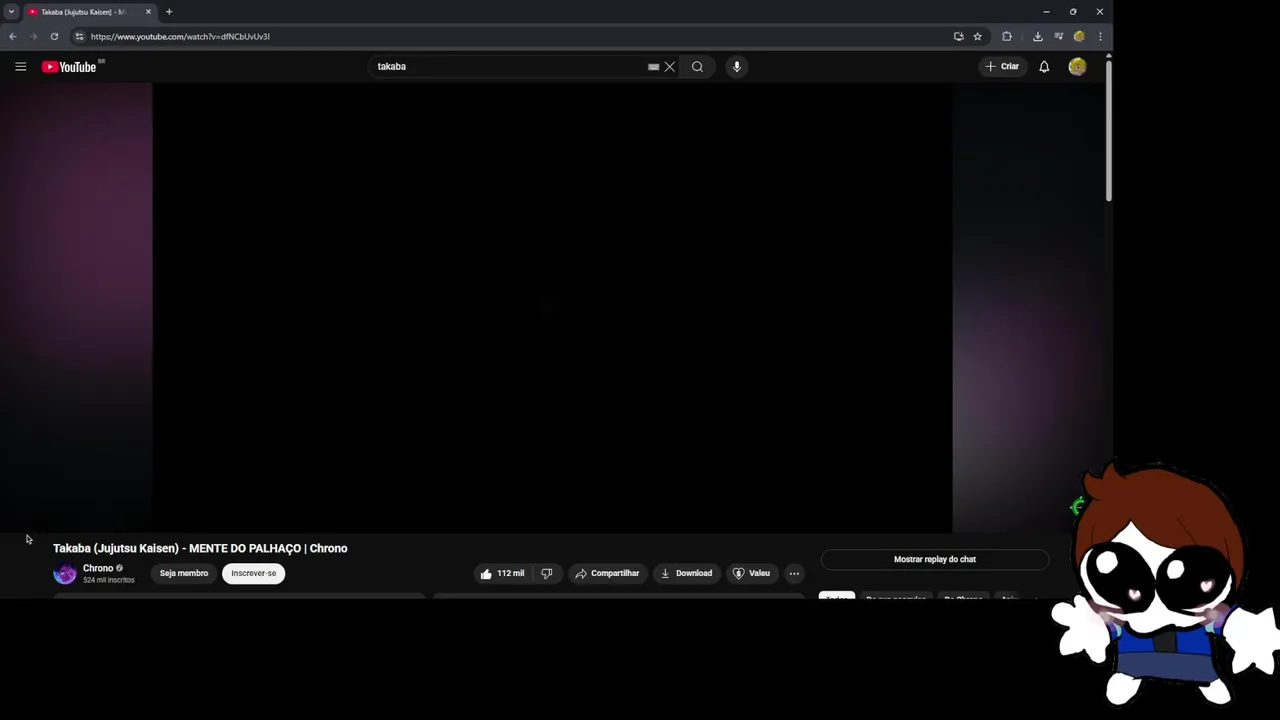Install app icon in address bar
This screenshot has width=1280, height=720.
pos(958,37)
